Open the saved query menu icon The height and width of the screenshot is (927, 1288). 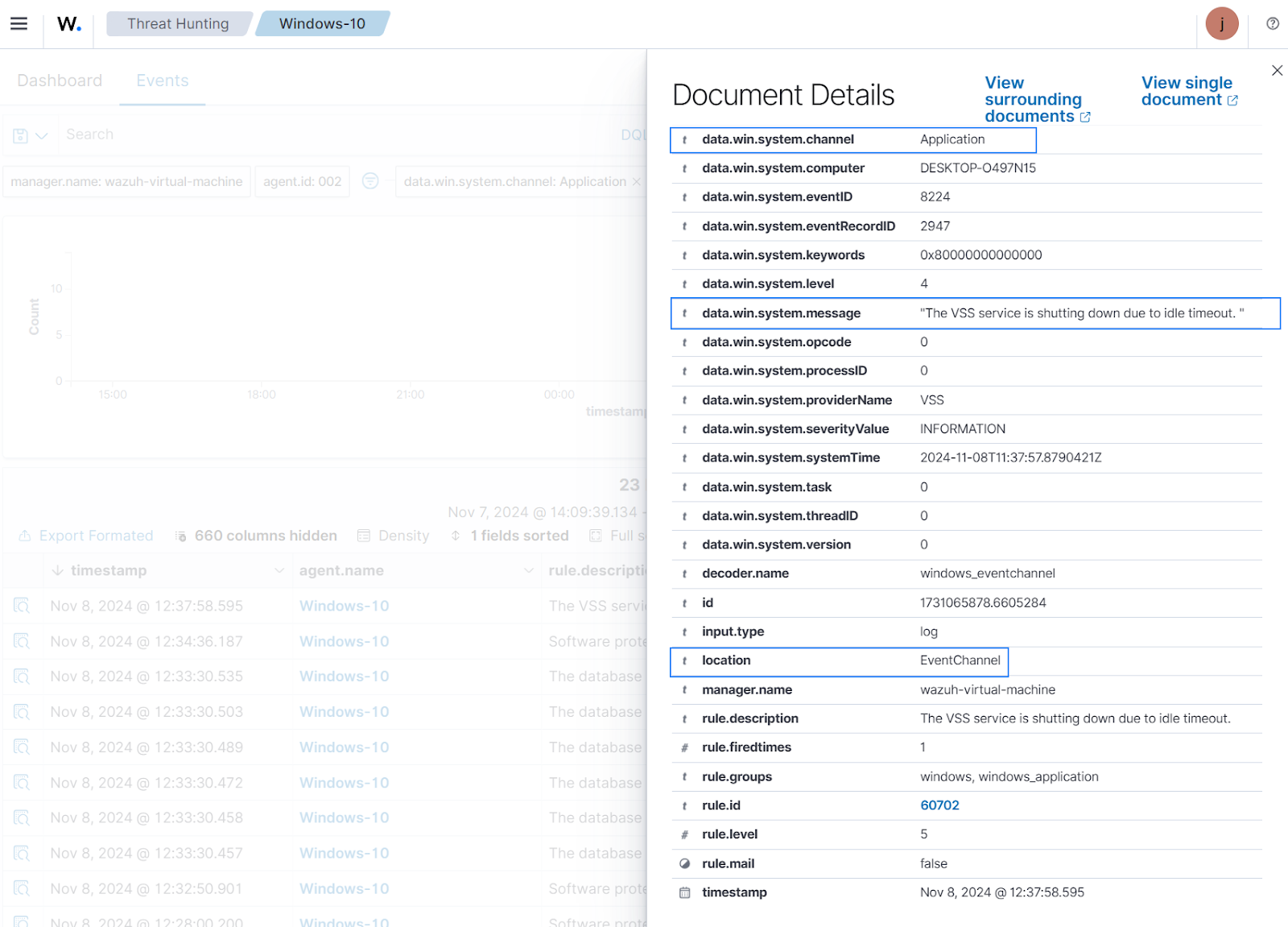pyautogui.click(x=21, y=135)
